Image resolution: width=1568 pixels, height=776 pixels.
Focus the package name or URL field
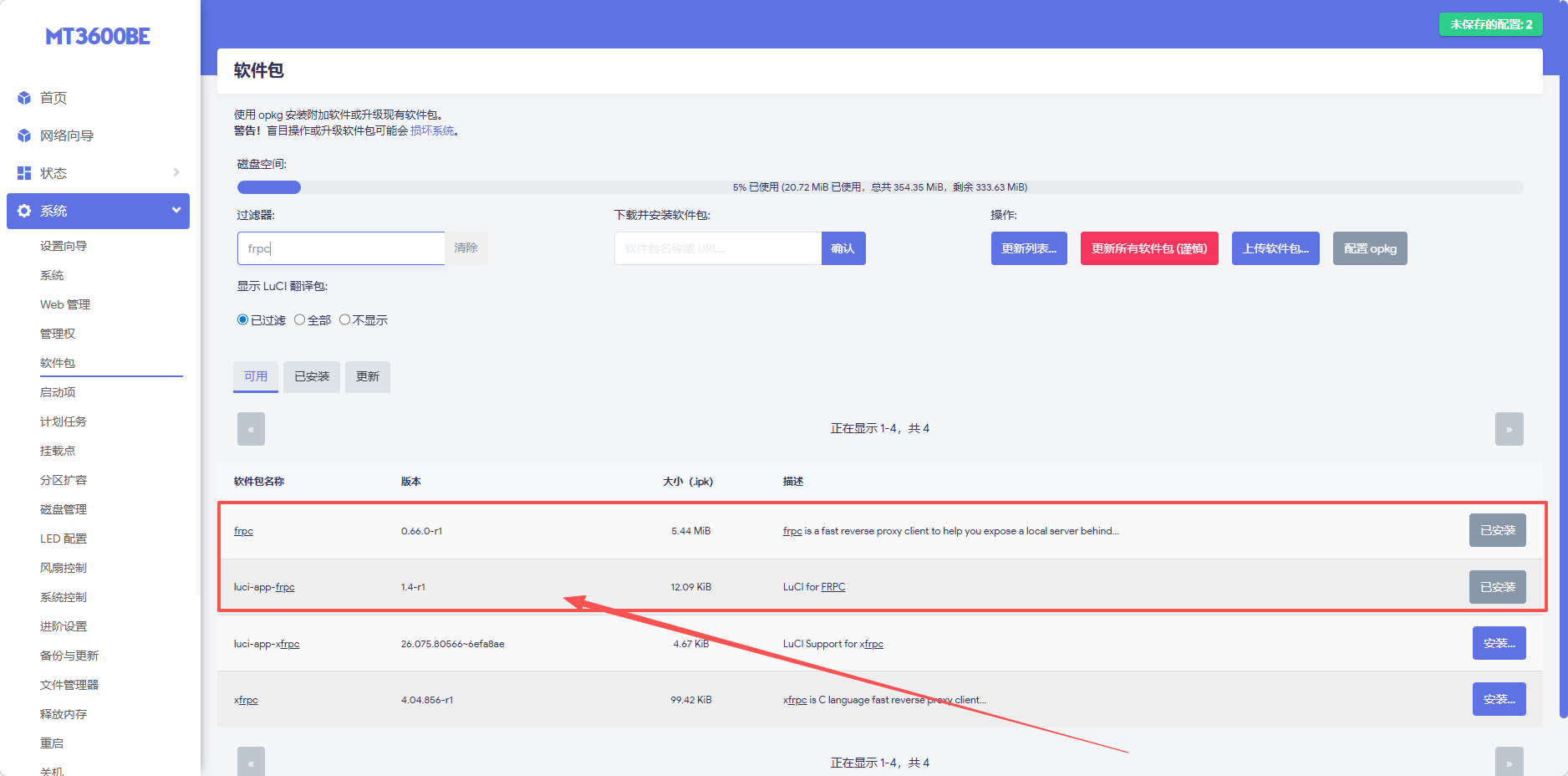point(718,248)
